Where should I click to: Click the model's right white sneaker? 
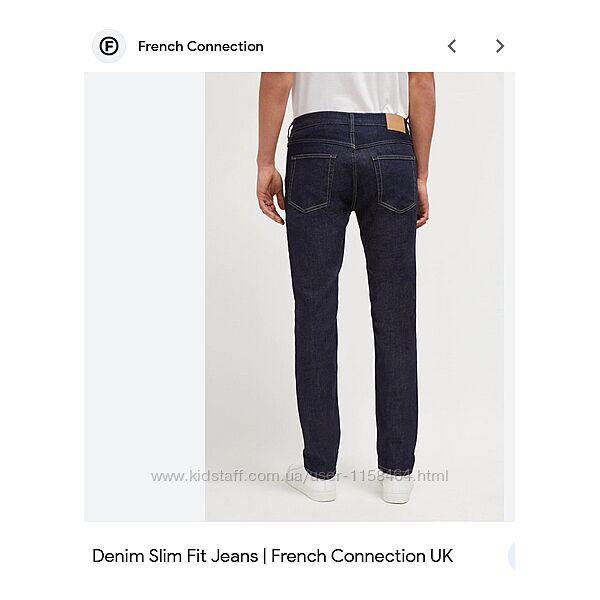398,487
